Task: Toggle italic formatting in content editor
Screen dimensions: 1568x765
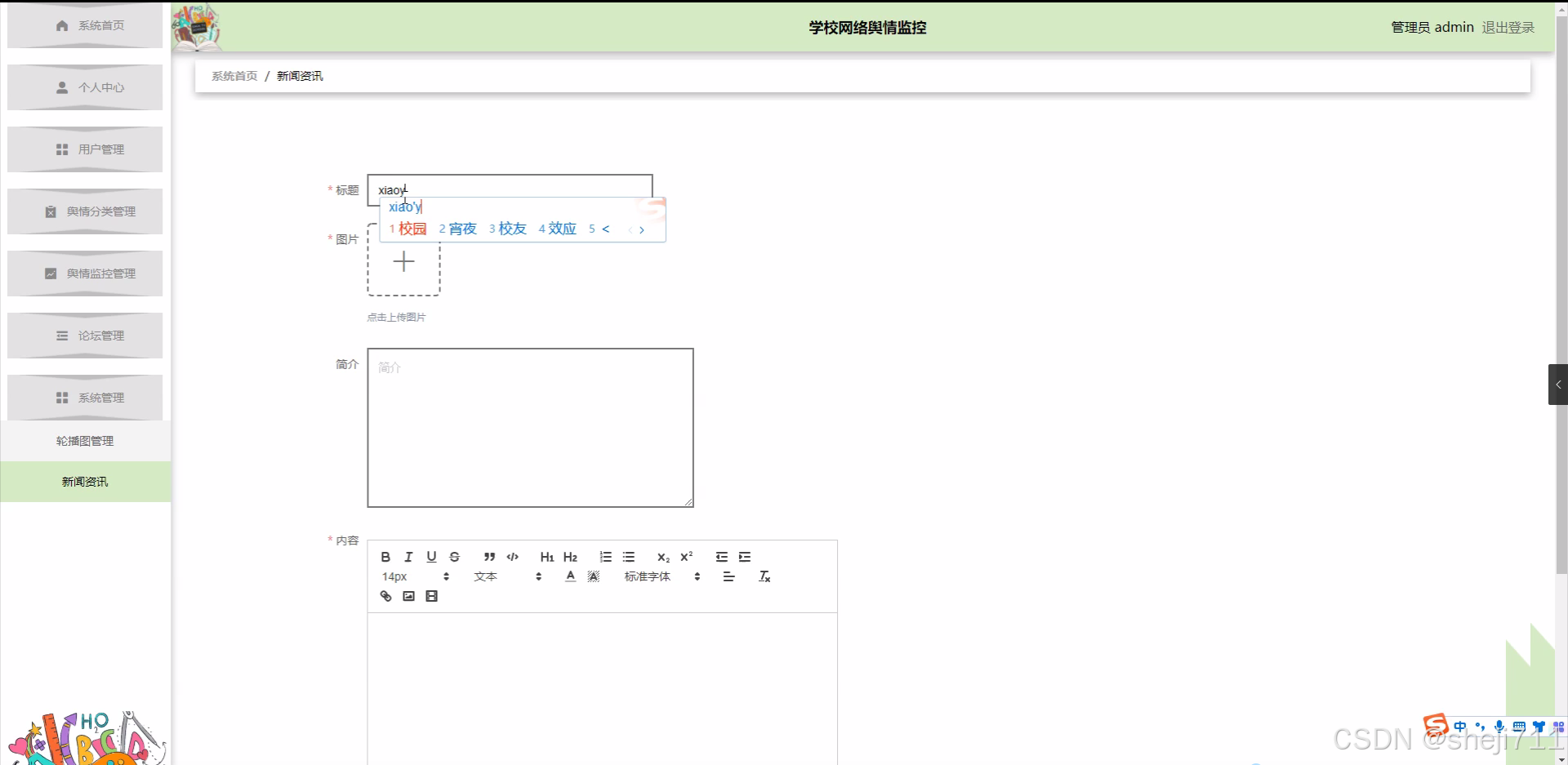Action: pyautogui.click(x=408, y=557)
